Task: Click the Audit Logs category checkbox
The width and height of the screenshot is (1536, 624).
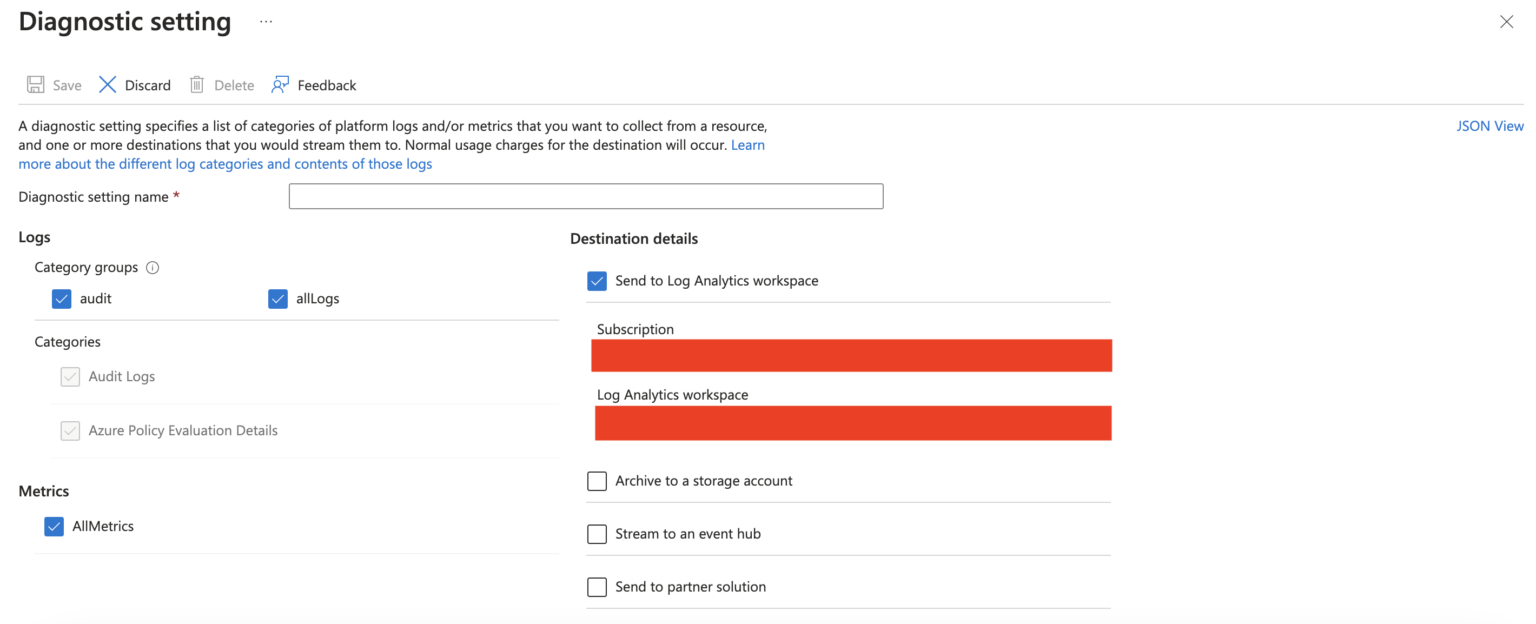Action: (70, 376)
